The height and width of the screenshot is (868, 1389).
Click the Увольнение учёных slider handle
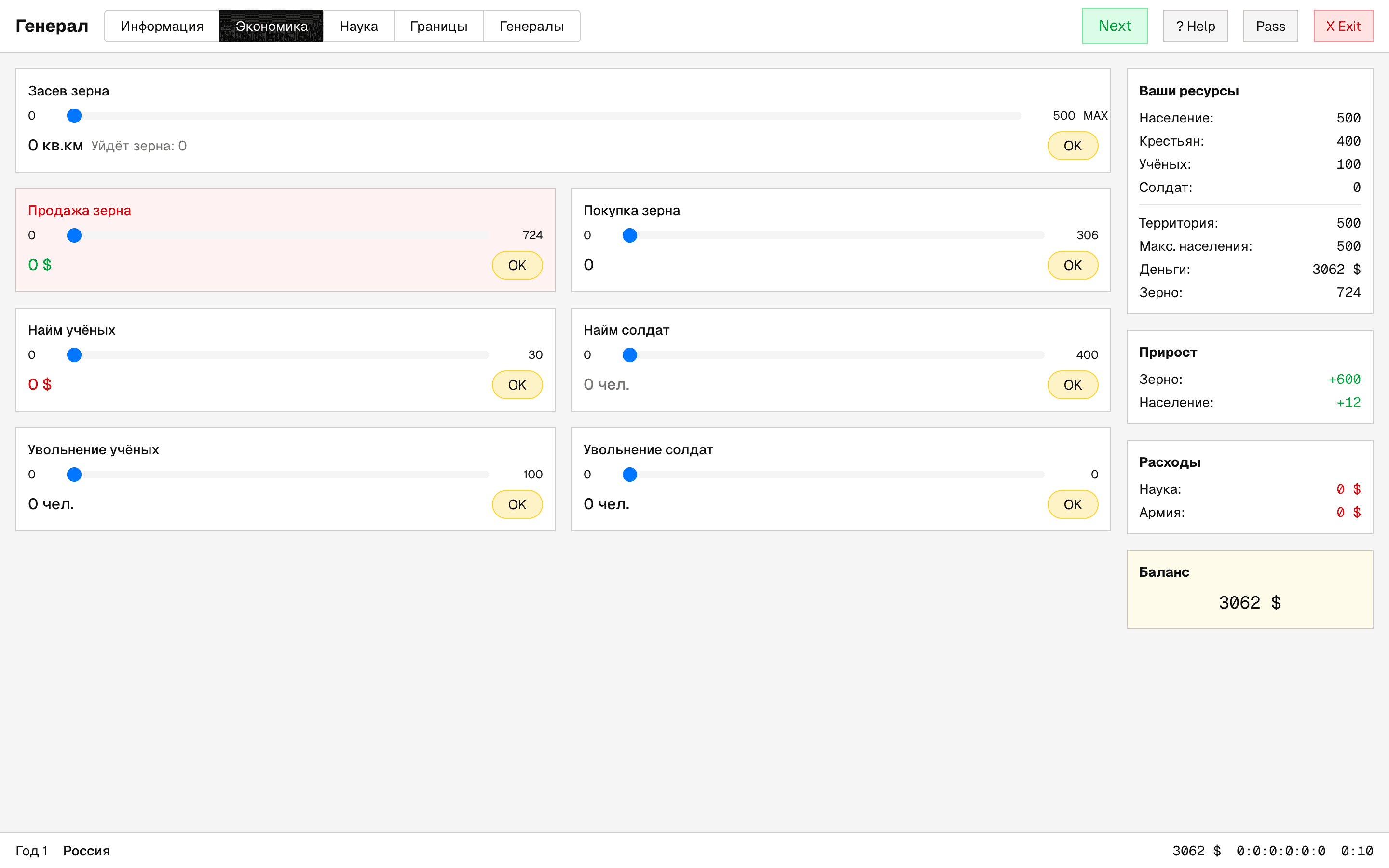(x=74, y=474)
